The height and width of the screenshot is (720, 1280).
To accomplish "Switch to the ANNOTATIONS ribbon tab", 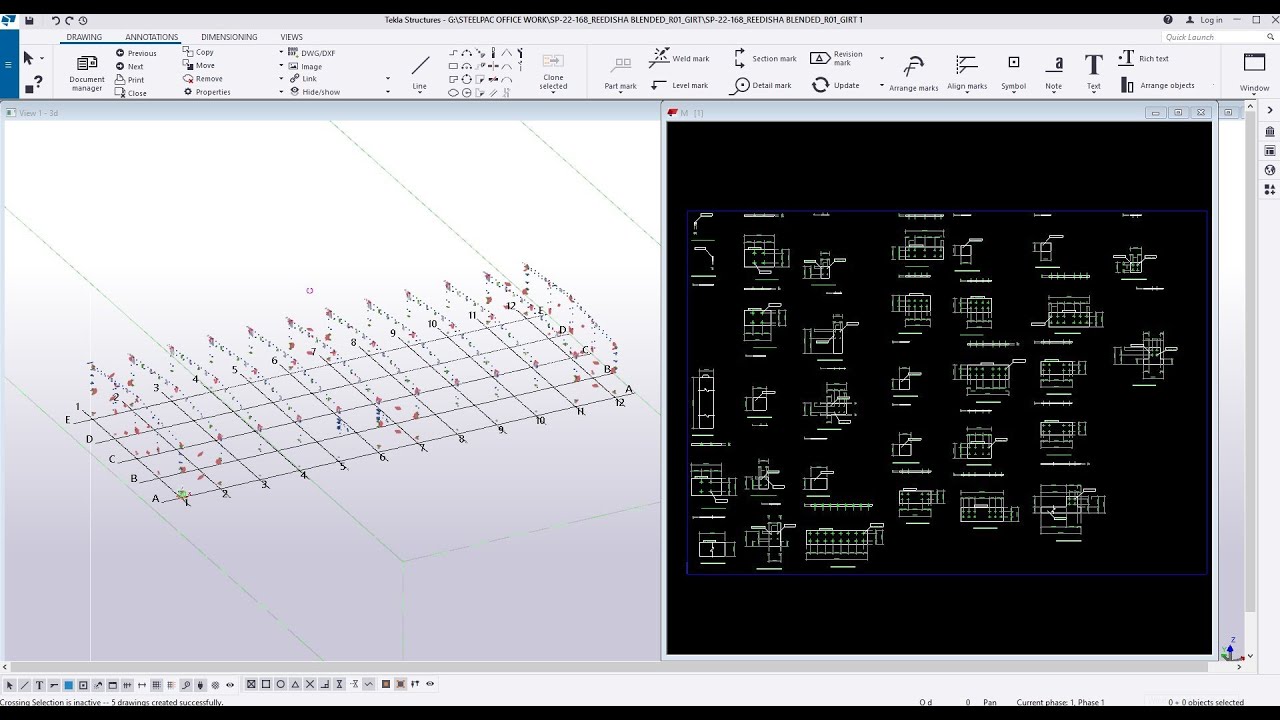I will click(x=152, y=37).
